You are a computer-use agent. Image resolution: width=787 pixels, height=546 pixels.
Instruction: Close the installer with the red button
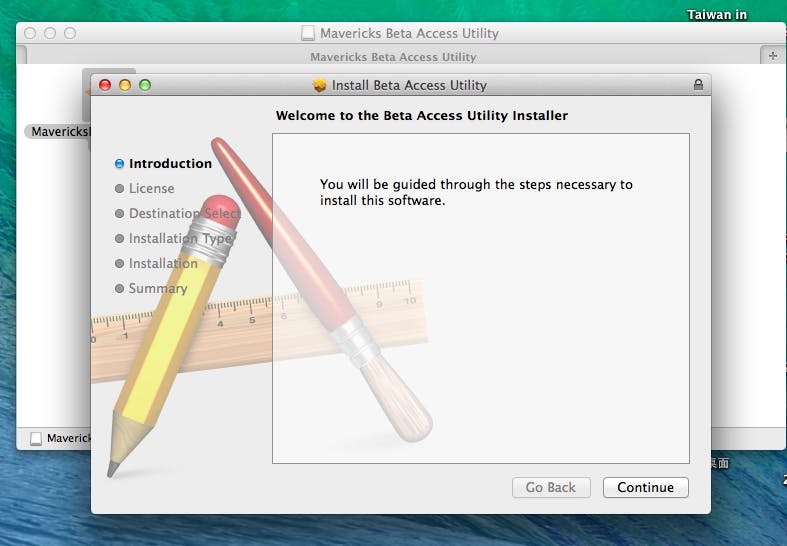point(105,85)
